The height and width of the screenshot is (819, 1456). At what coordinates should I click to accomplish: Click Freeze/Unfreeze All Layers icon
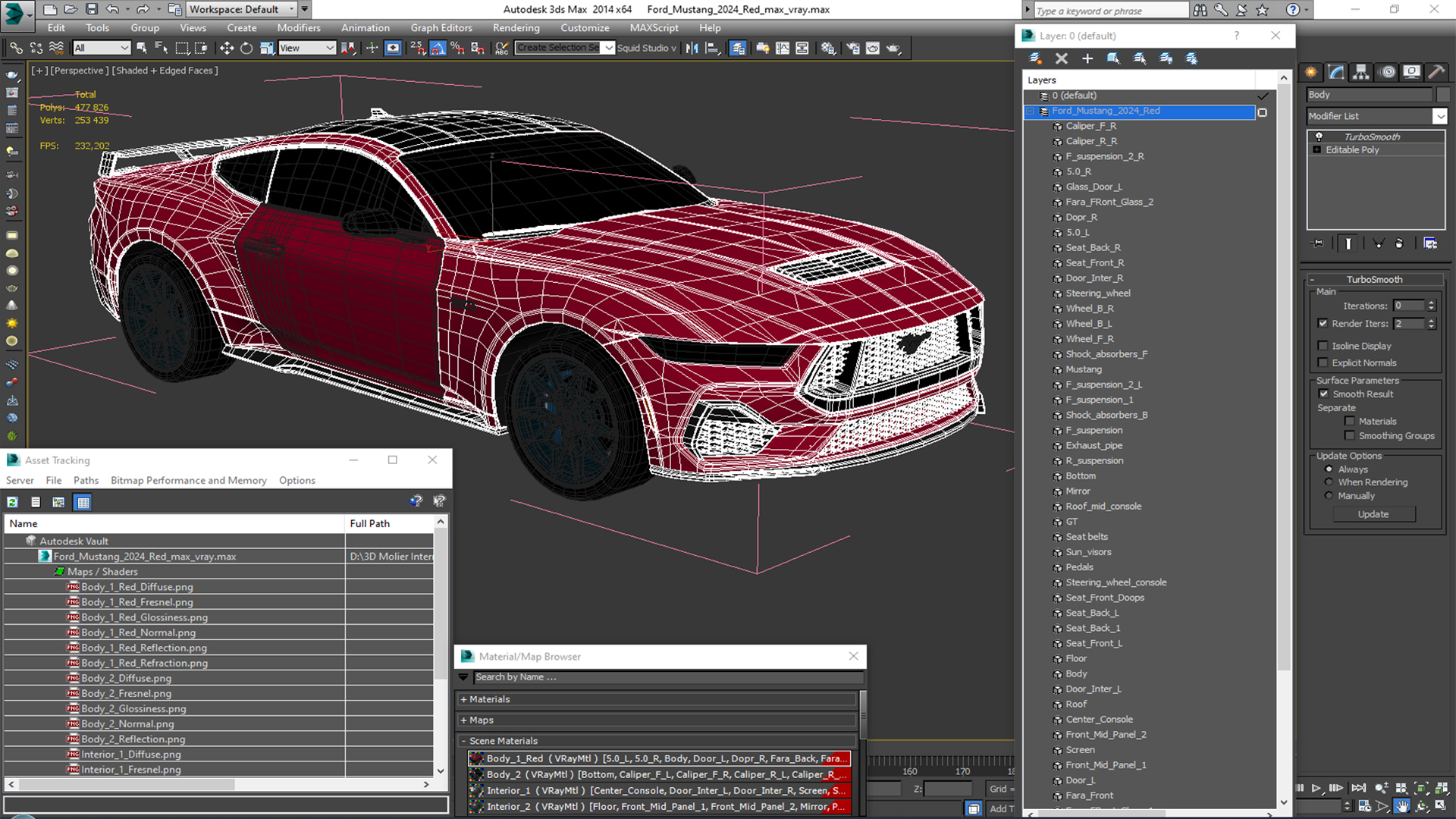pyautogui.click(x=1191, y=58)
